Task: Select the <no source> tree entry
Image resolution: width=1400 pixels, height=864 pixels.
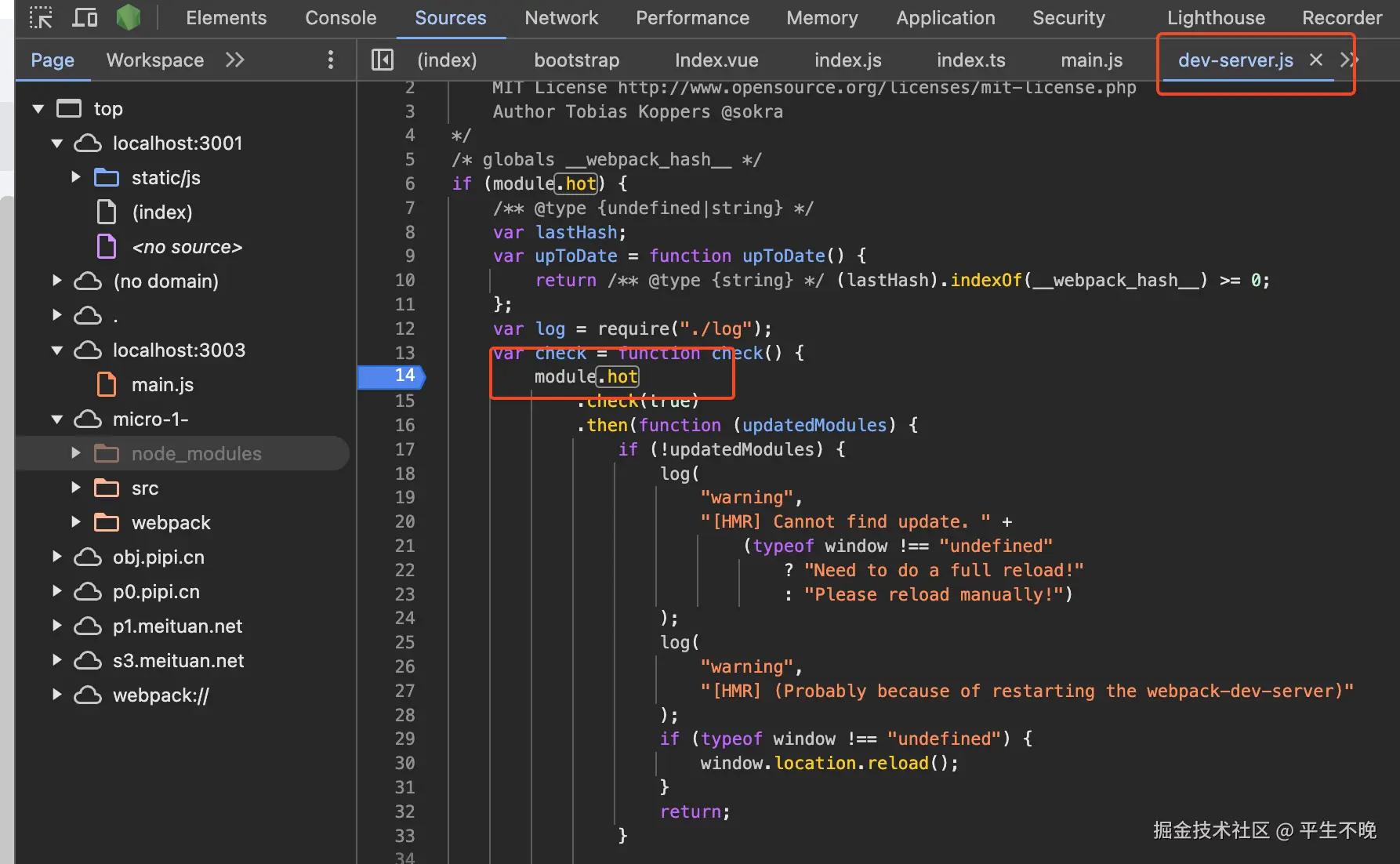Action: coord(187,247)
